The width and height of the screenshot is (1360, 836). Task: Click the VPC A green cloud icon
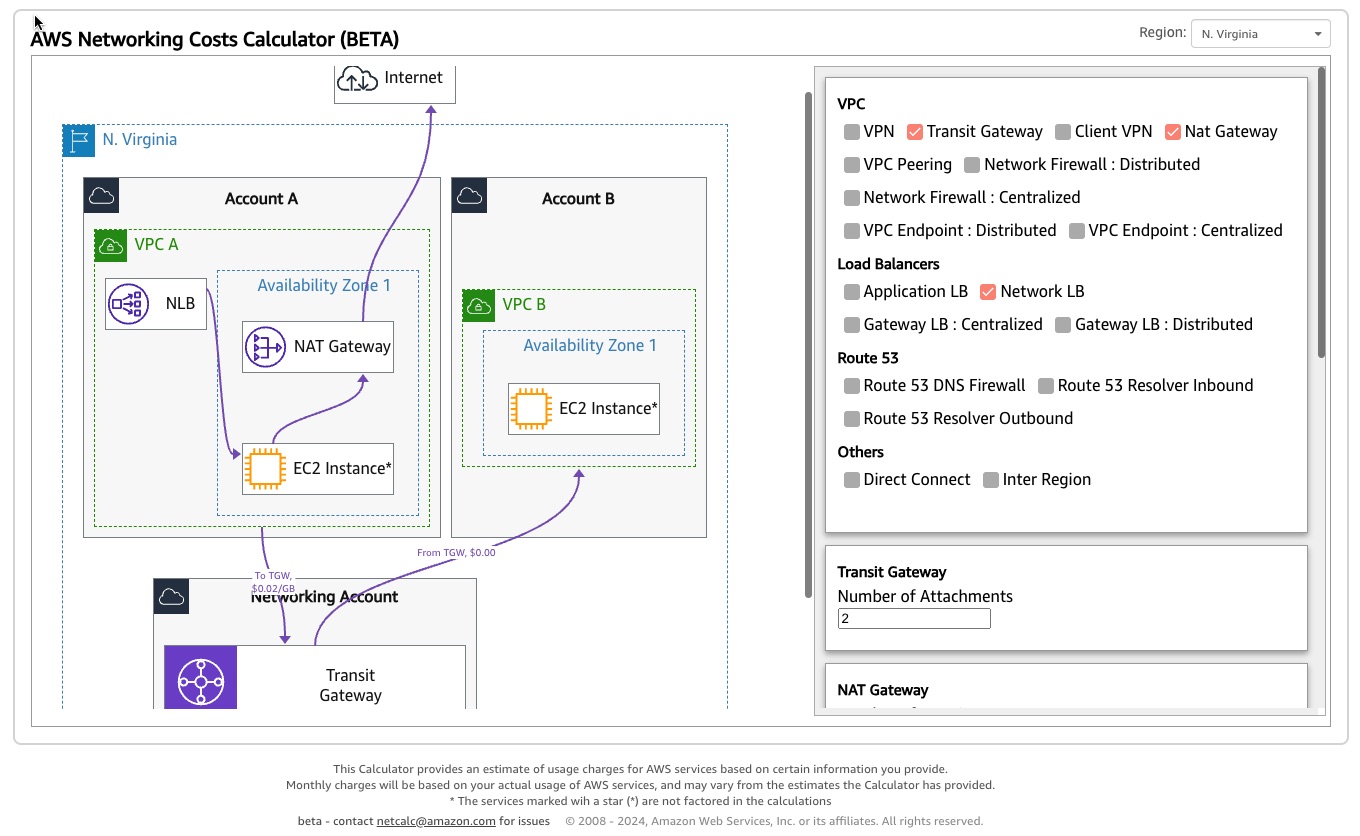coord(111,245)
